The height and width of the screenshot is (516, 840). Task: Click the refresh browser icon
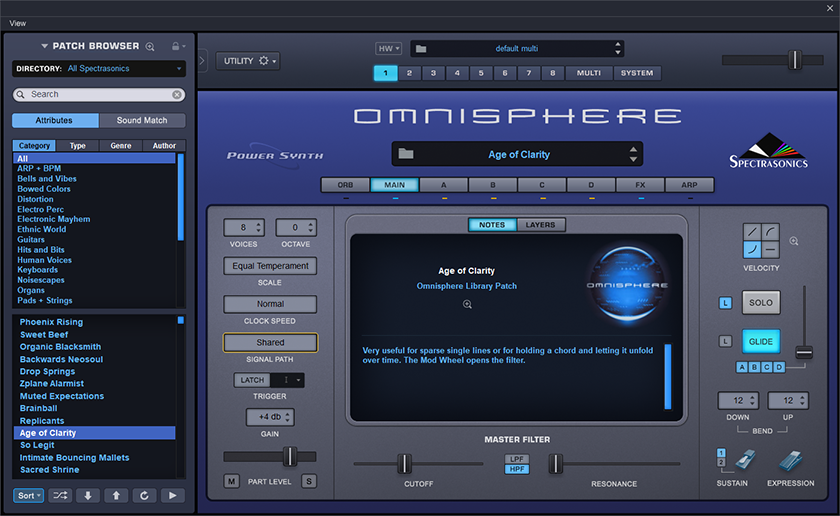pos(144,496)
